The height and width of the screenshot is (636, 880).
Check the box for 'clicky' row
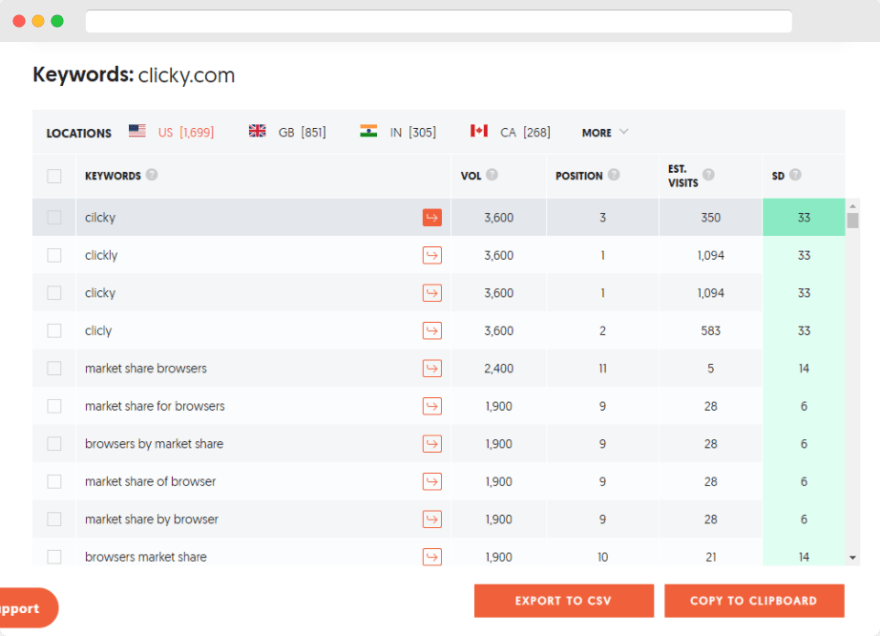54,293
